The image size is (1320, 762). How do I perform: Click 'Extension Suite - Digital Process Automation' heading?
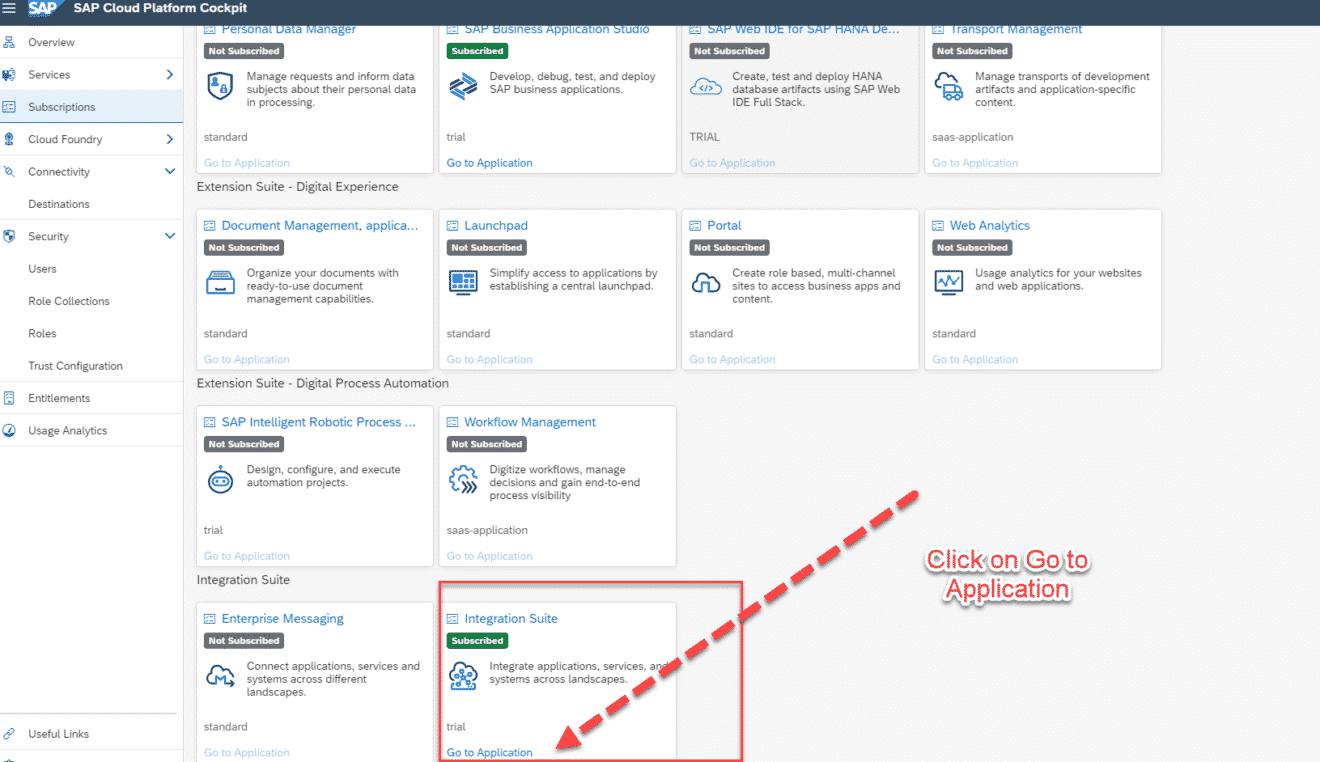323,383
